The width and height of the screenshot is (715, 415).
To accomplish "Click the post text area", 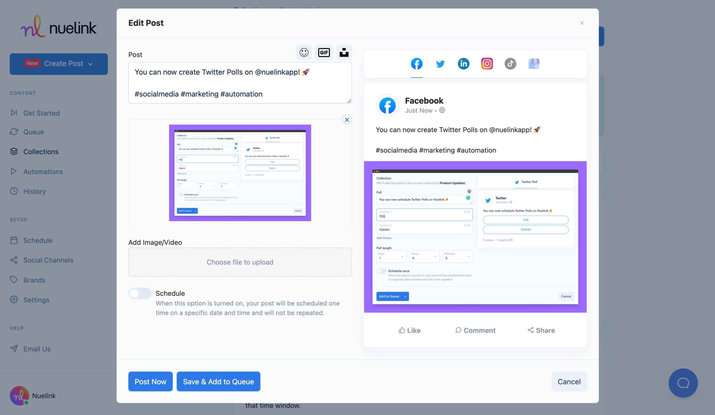I will (240, 83).
